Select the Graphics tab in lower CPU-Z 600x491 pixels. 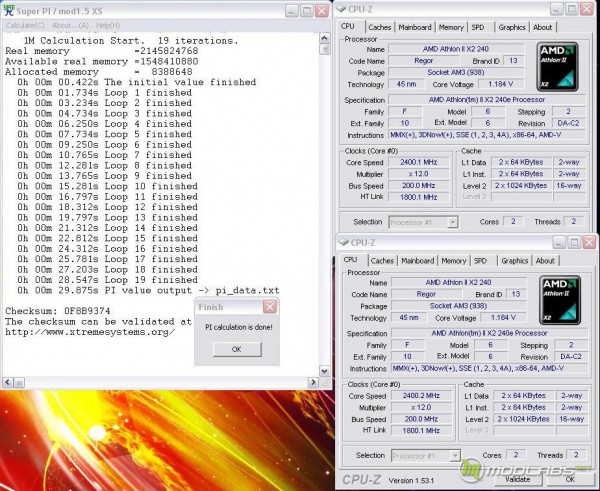[514, 261]
